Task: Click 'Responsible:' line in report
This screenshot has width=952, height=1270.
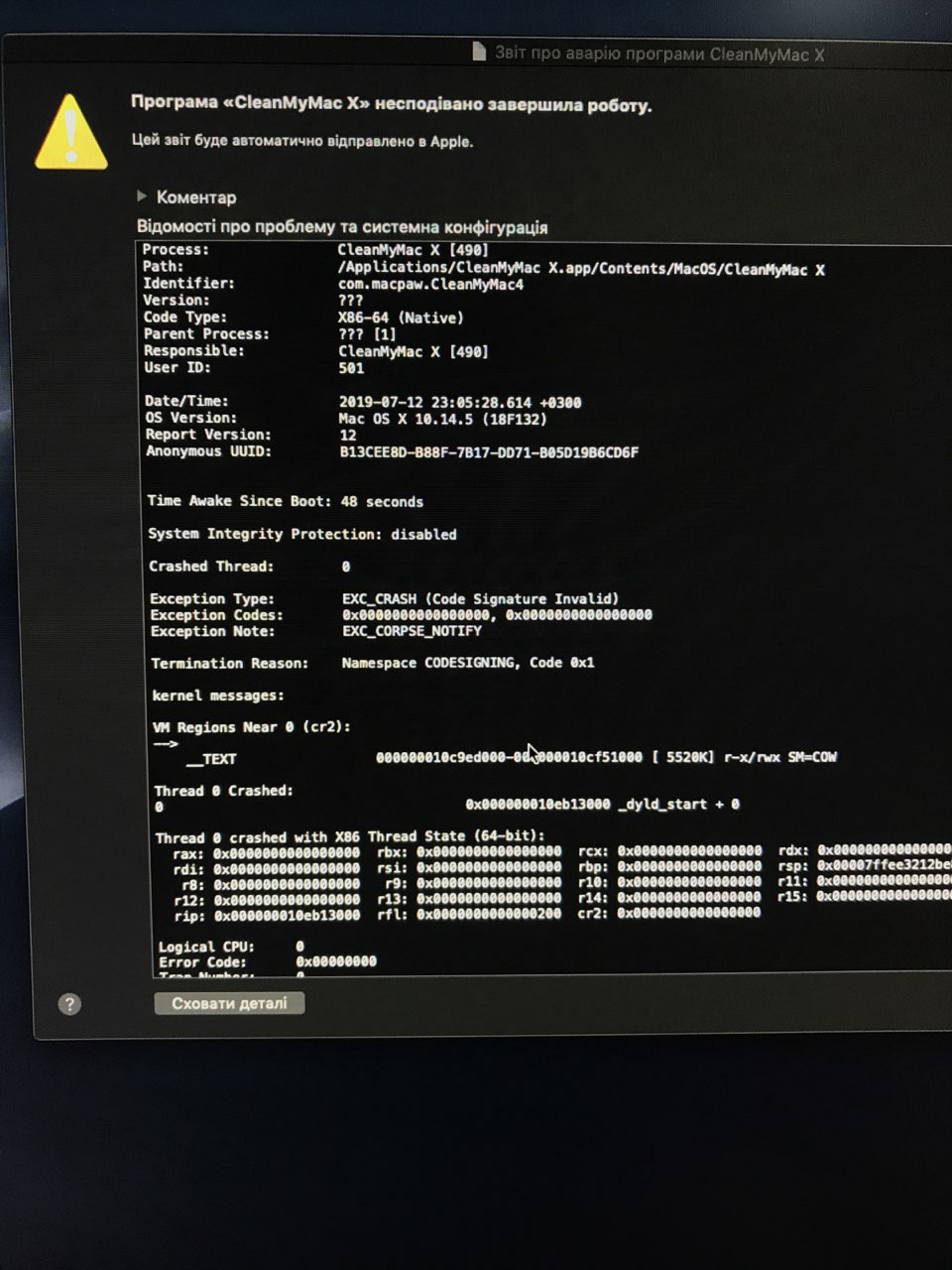Action: [316, 351]
